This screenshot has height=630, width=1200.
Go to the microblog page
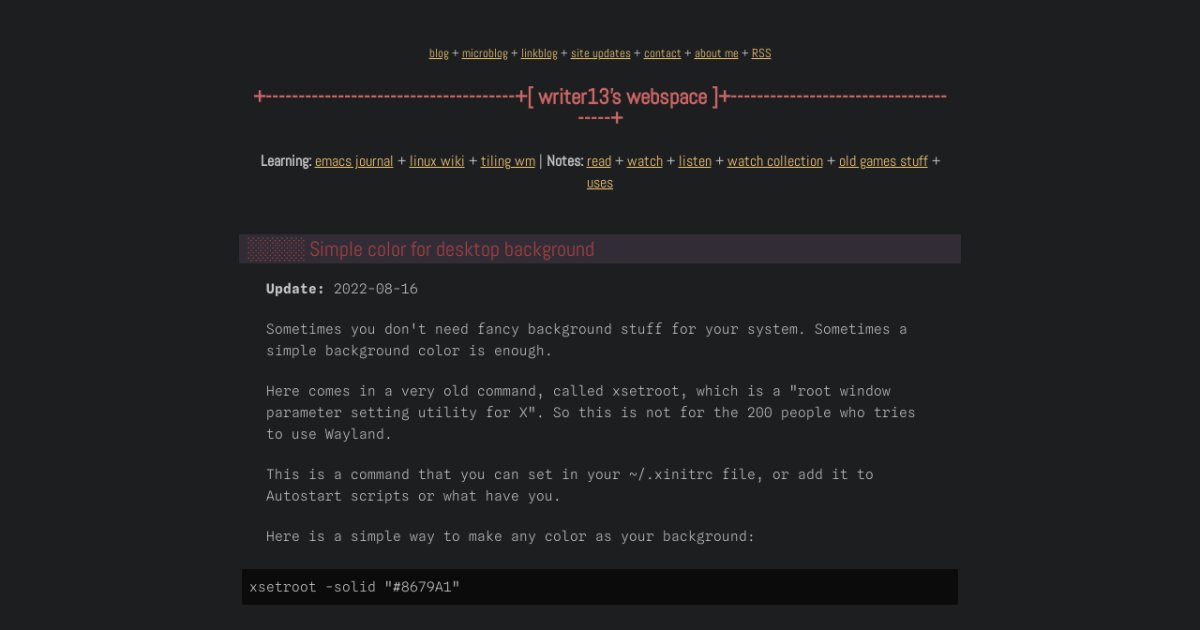485,54
